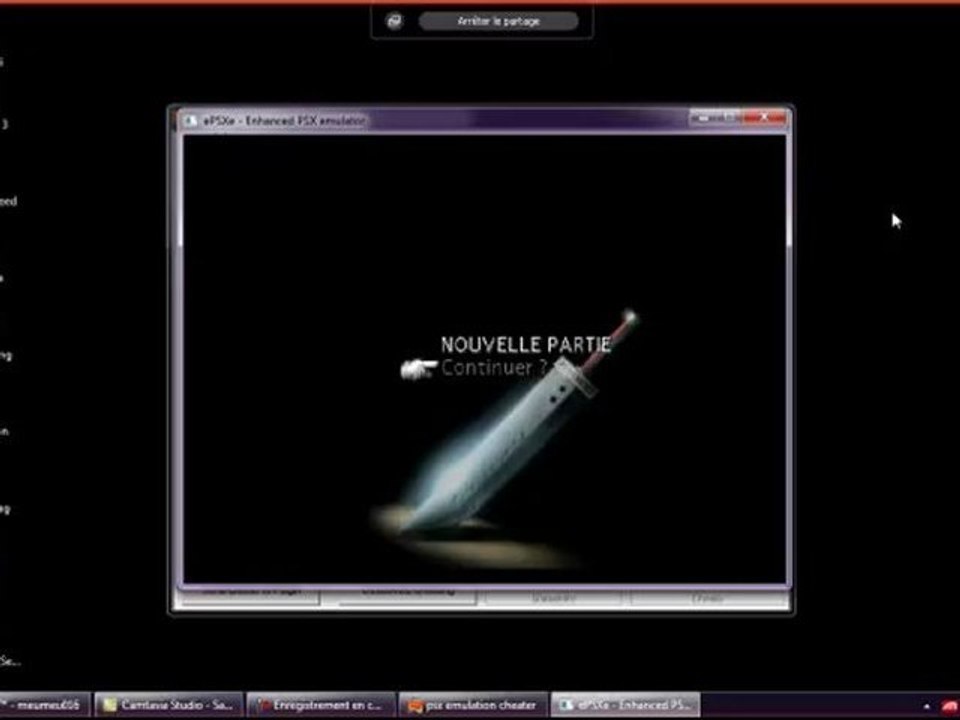Viewport: 960px width, 720px height.
Task: Minimize the ePSXe emulator window
Action: pyautogui.click(x=702, y=118)
